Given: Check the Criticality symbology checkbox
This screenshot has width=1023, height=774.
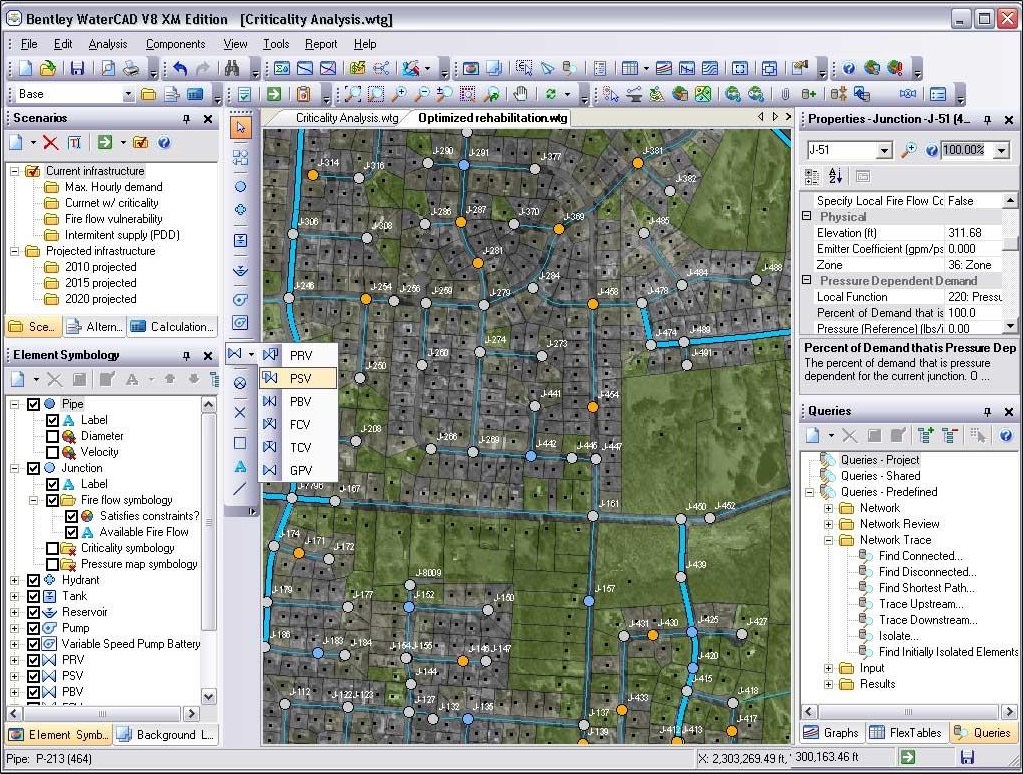Looking at the screenshot, I should tap(53, 548).
